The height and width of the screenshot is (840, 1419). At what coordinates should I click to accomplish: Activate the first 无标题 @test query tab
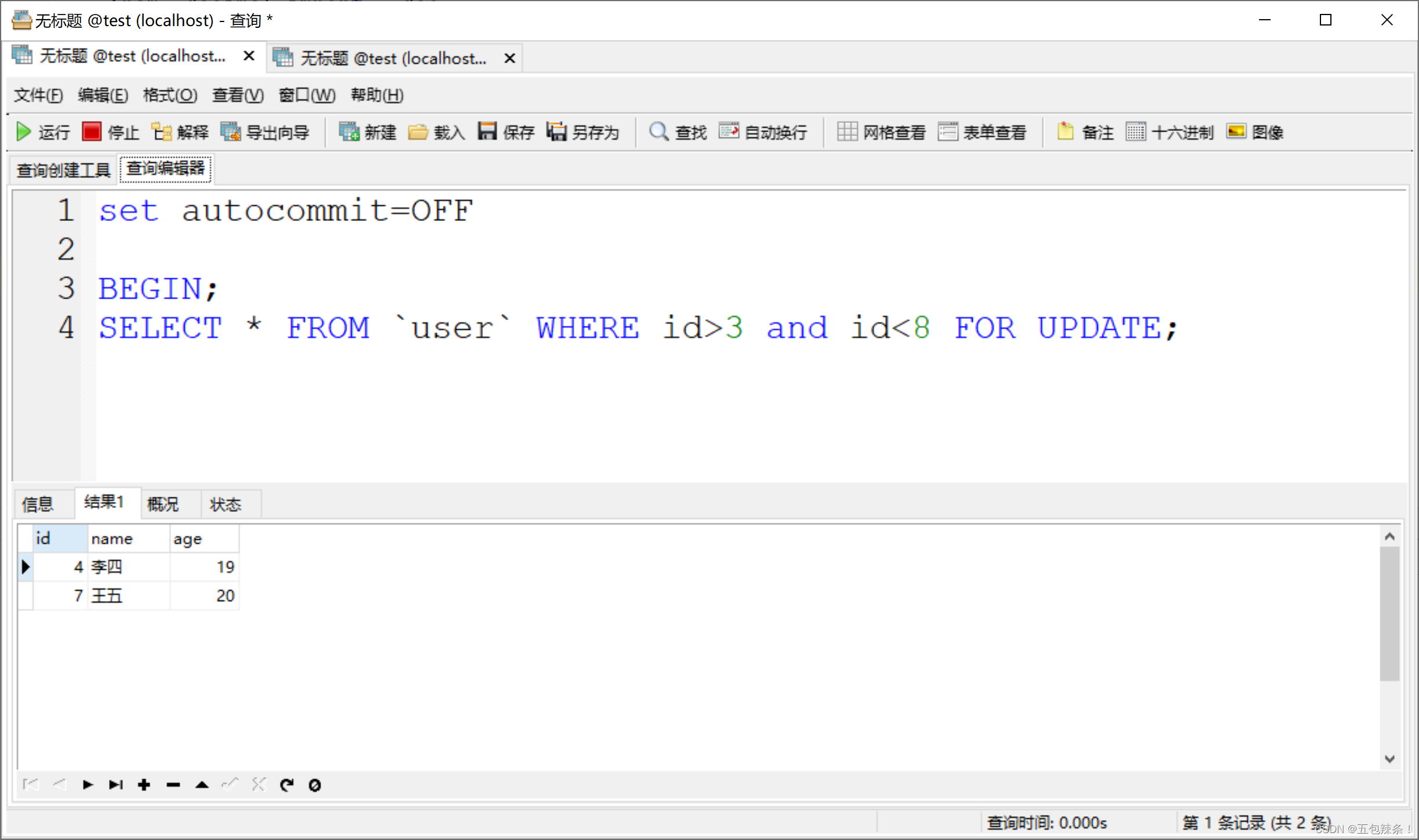(132, 56)
